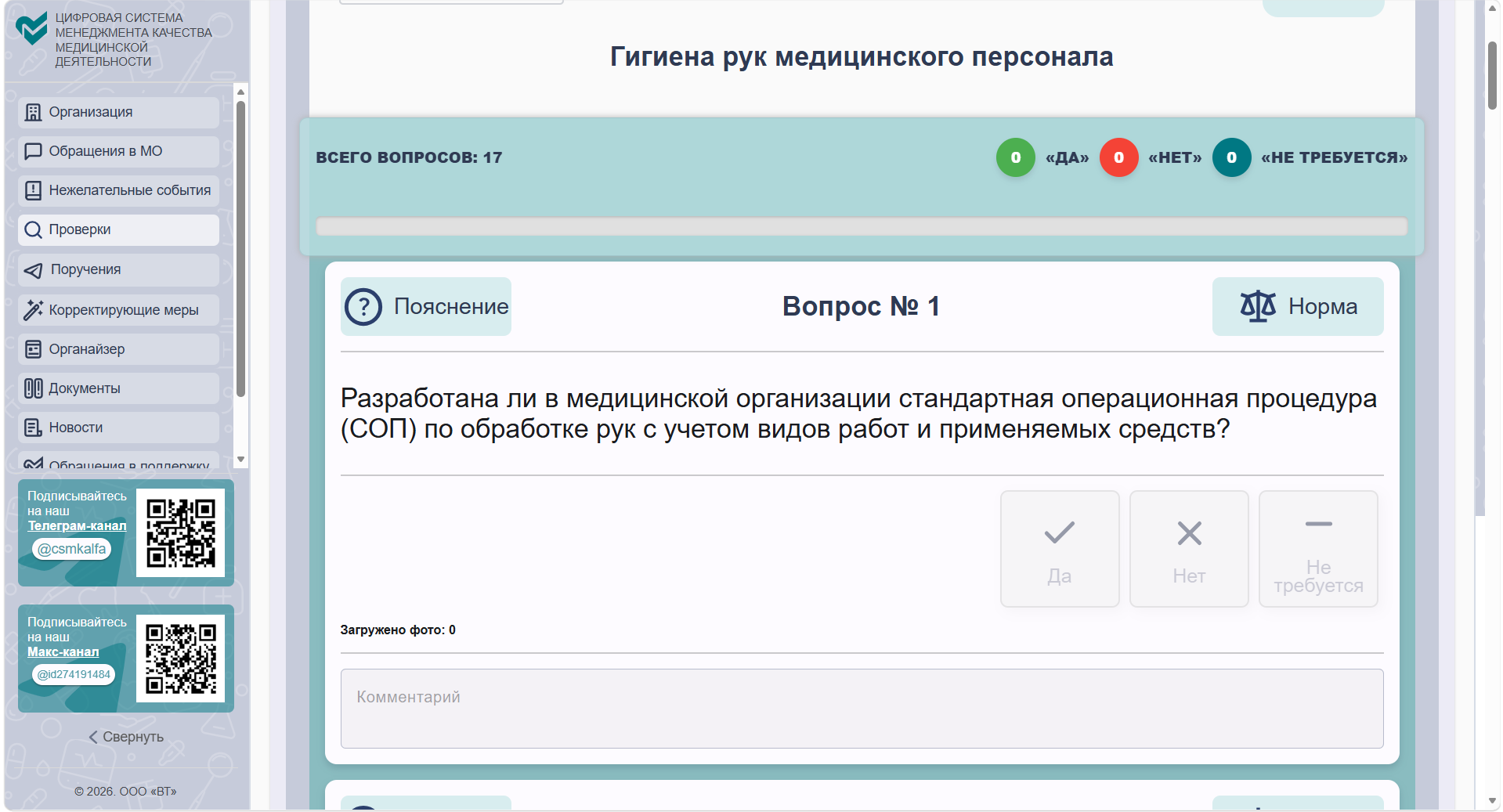Screen dimensions: 1503x812
Task: Open the Пояснение for Вопрос № 1
Action: [426, 307]
